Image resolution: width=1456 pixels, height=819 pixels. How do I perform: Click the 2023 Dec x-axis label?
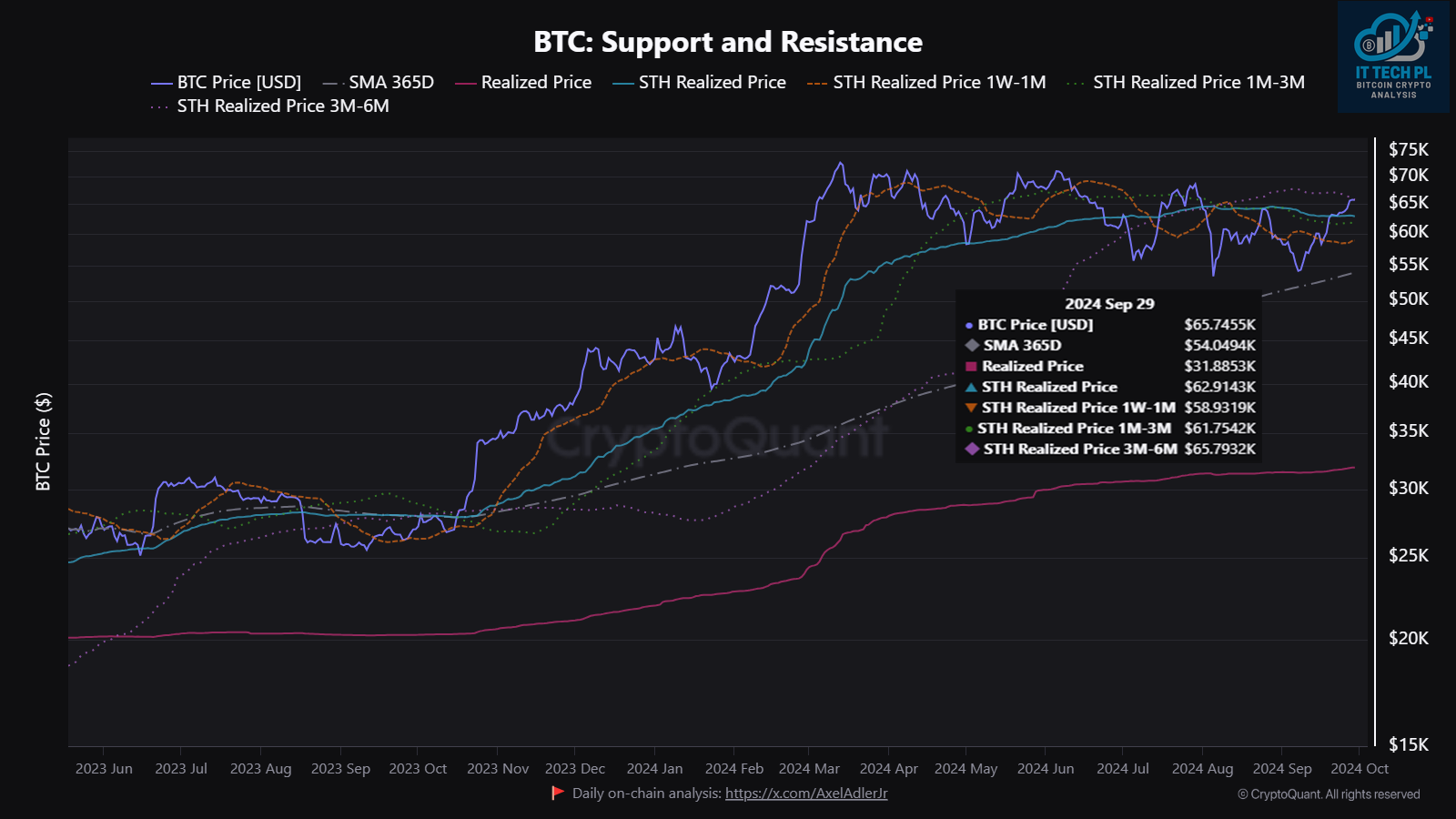[575, 769]
